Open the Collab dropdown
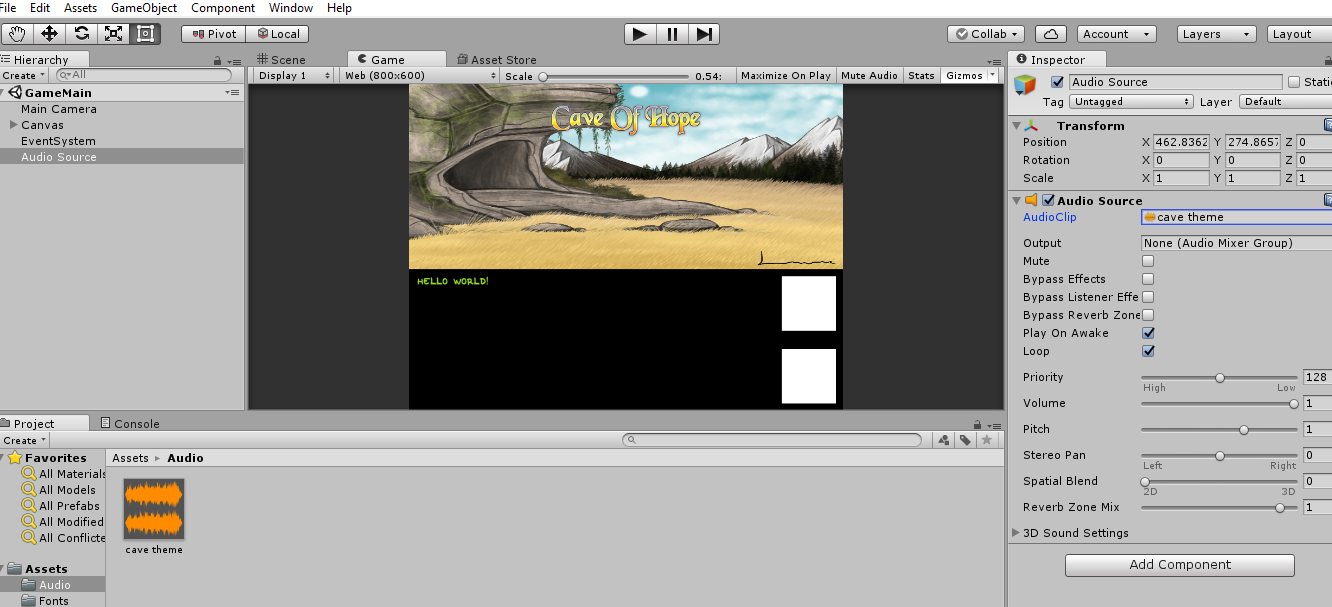This screenshot has height=607, width=1332. [x=986, y=34]
